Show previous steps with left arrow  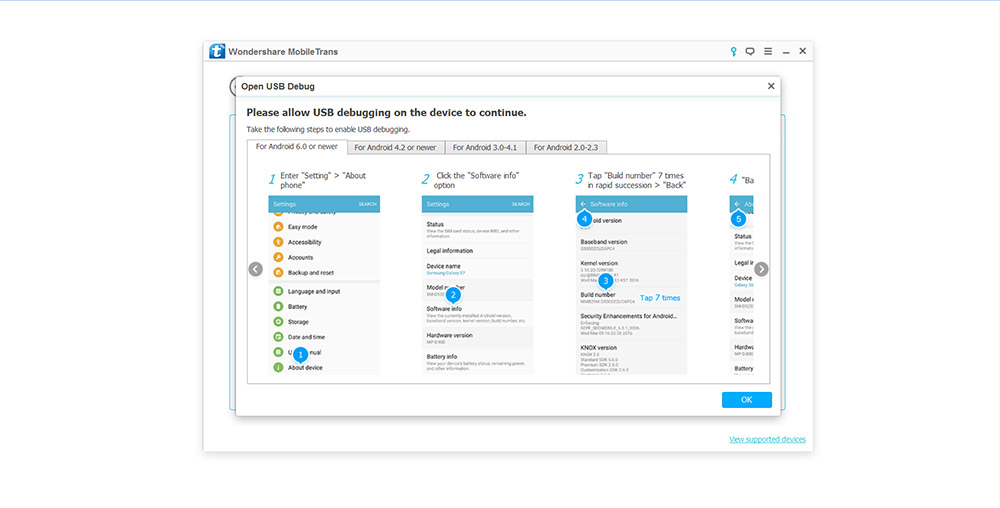click(x=256, y=270)
